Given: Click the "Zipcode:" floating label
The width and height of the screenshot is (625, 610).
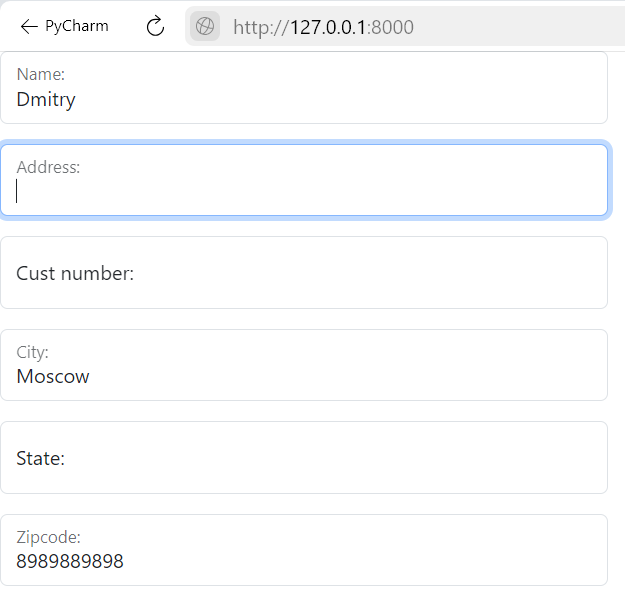Looking at the screenshot, I should (48, 537).
